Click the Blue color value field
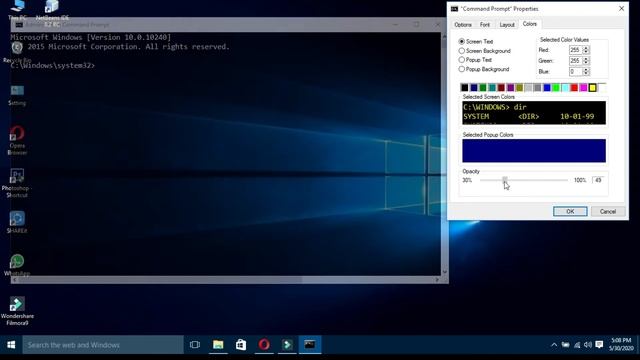This screenshot has height=360, width=640. [576, 71]
